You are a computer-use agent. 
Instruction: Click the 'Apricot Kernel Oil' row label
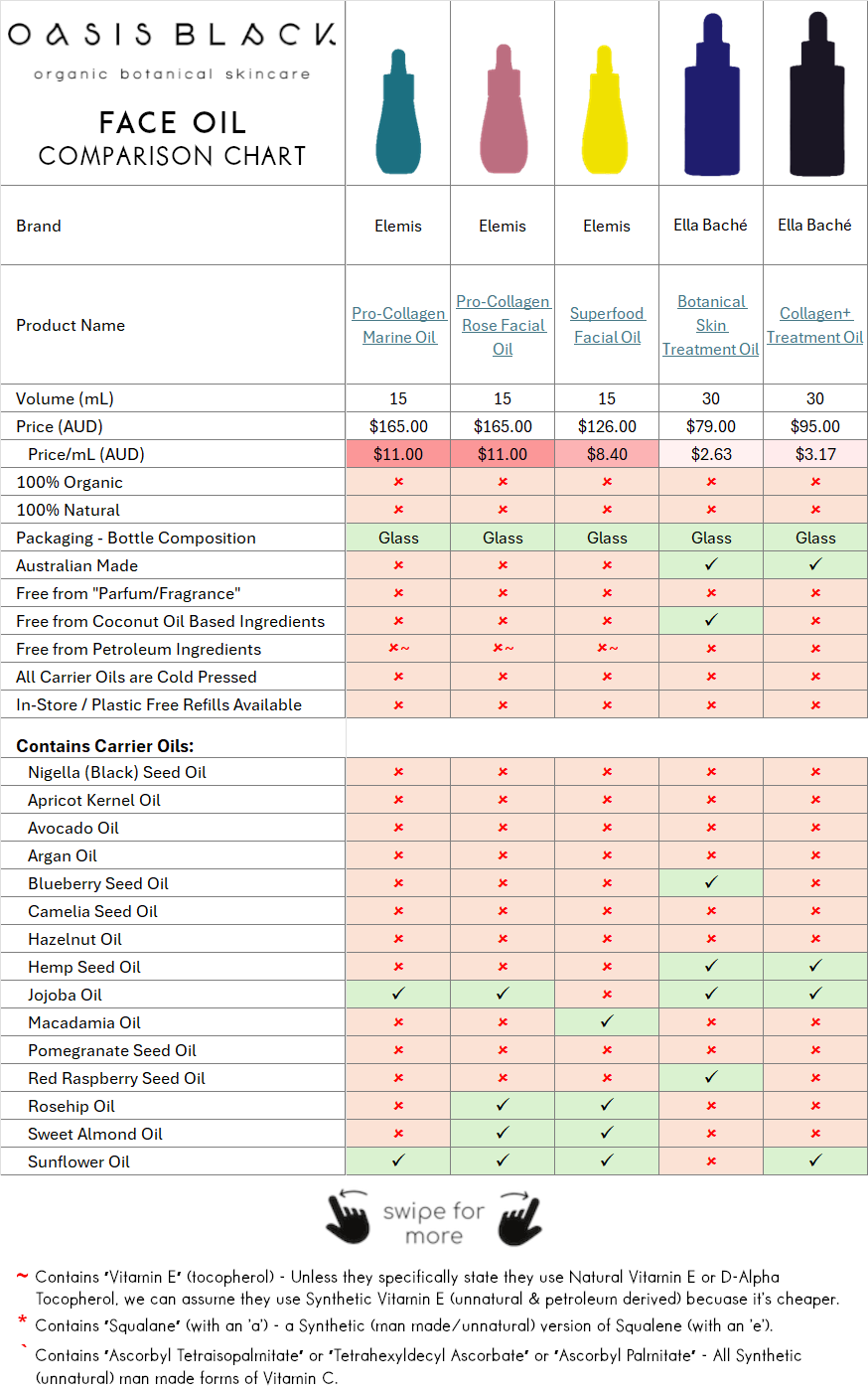(x=94, y=800)
